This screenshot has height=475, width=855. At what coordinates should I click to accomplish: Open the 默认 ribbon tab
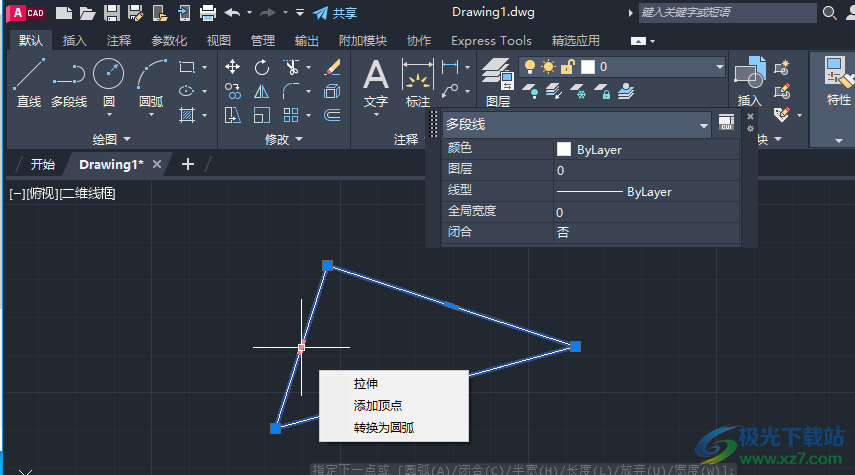click(x=31, y=40)
